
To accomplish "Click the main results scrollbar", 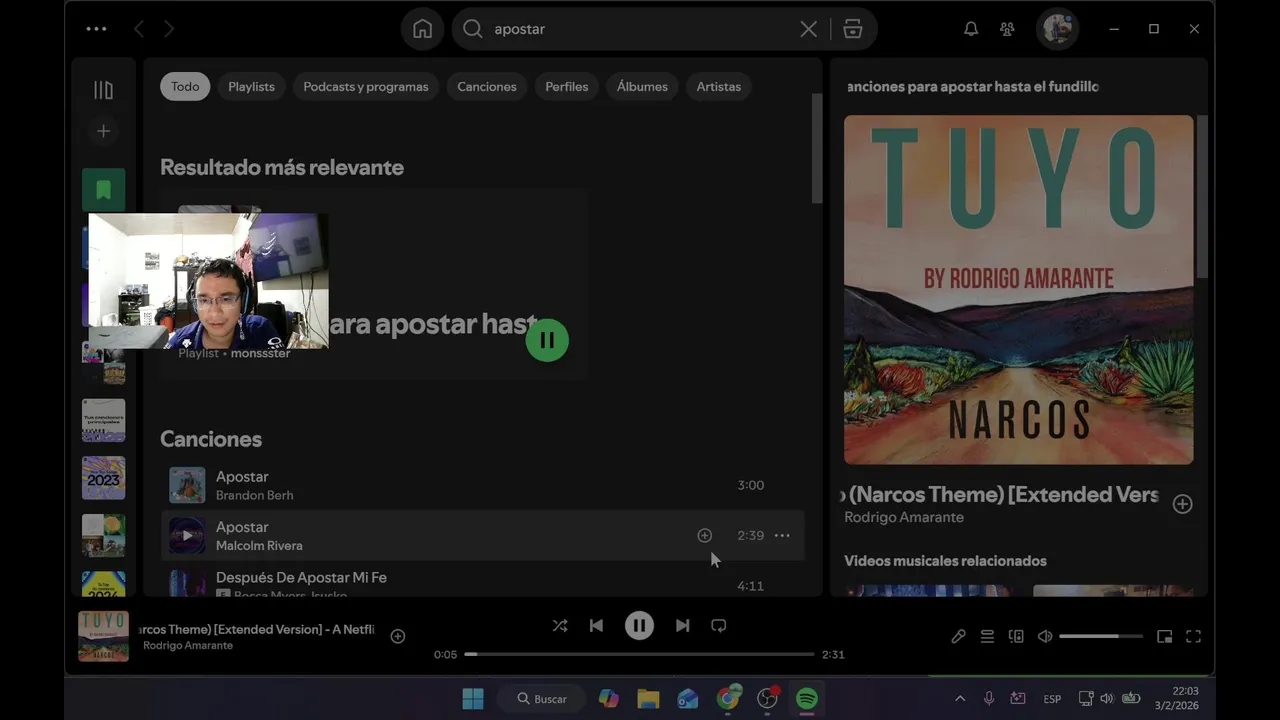I will click(816, 148).
